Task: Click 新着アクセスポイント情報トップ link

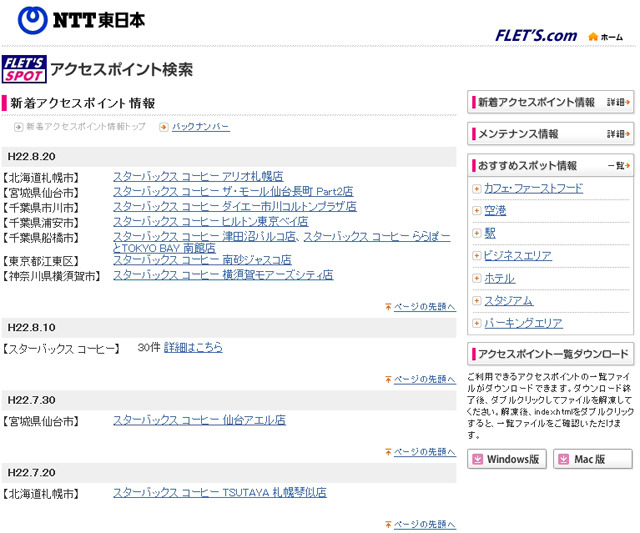Action: (x=86, y=127)
